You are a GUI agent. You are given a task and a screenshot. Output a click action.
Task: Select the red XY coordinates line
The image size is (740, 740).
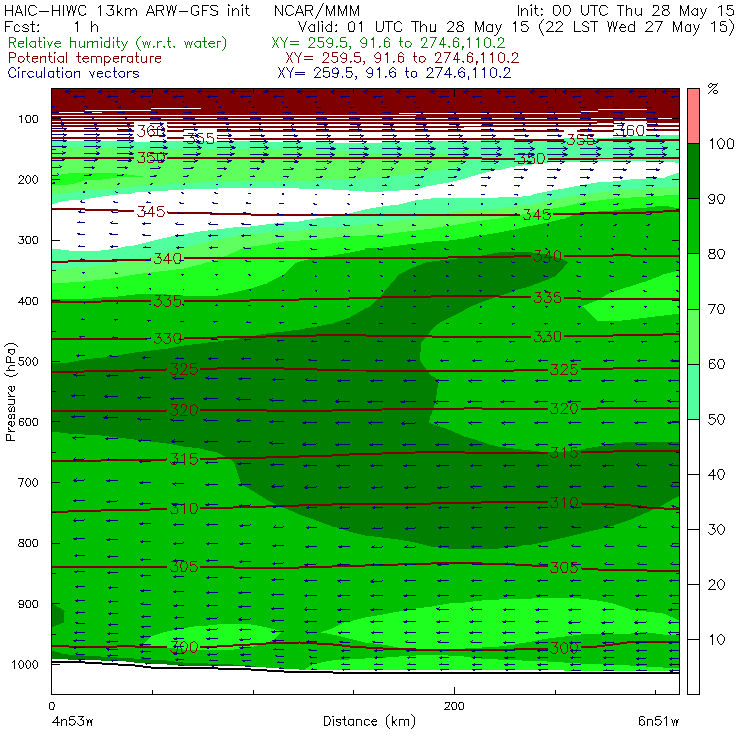(x=402, y=58)
